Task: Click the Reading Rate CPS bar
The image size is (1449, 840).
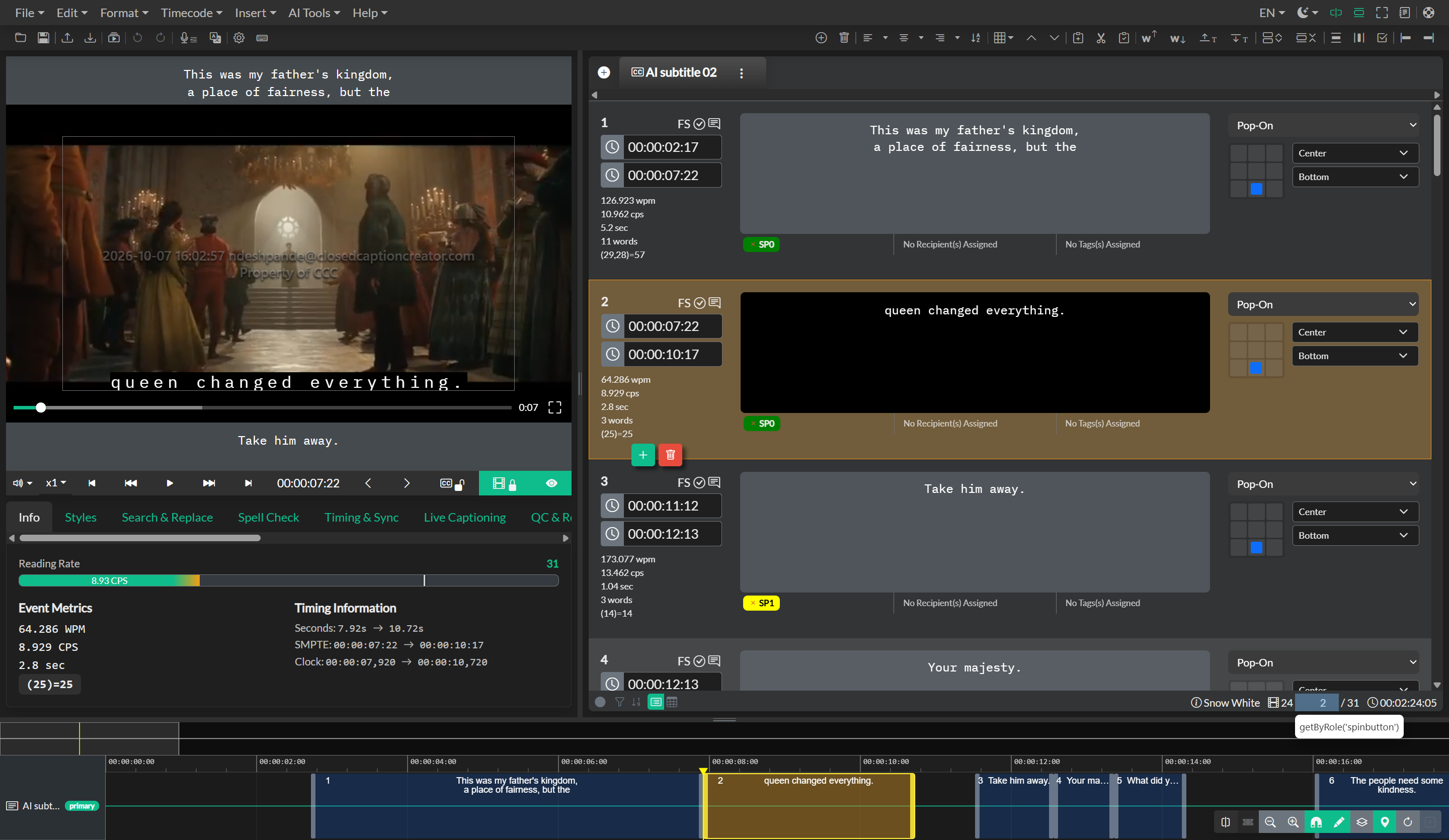Action: point(289,580)
